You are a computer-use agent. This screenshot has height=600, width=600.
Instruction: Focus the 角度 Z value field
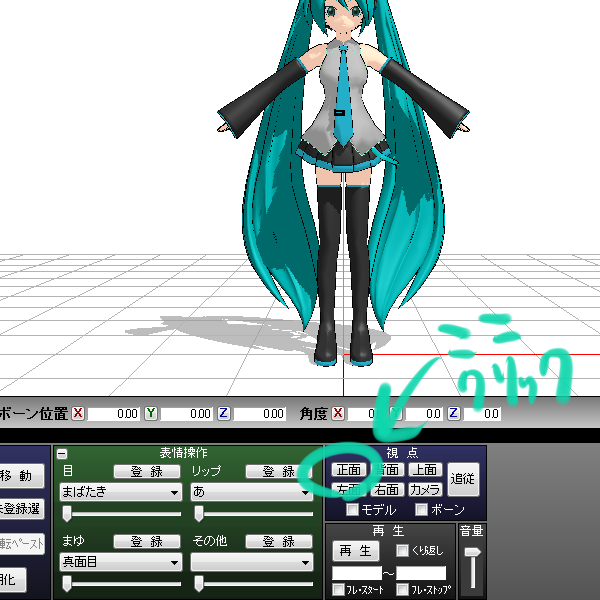481,414
